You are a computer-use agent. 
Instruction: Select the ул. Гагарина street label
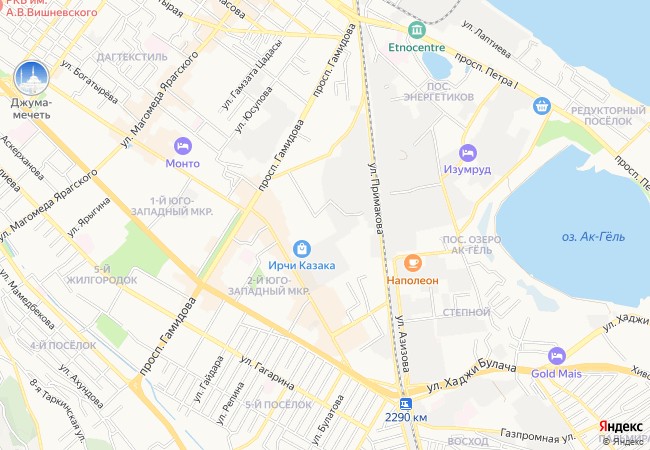coord(267,373)
